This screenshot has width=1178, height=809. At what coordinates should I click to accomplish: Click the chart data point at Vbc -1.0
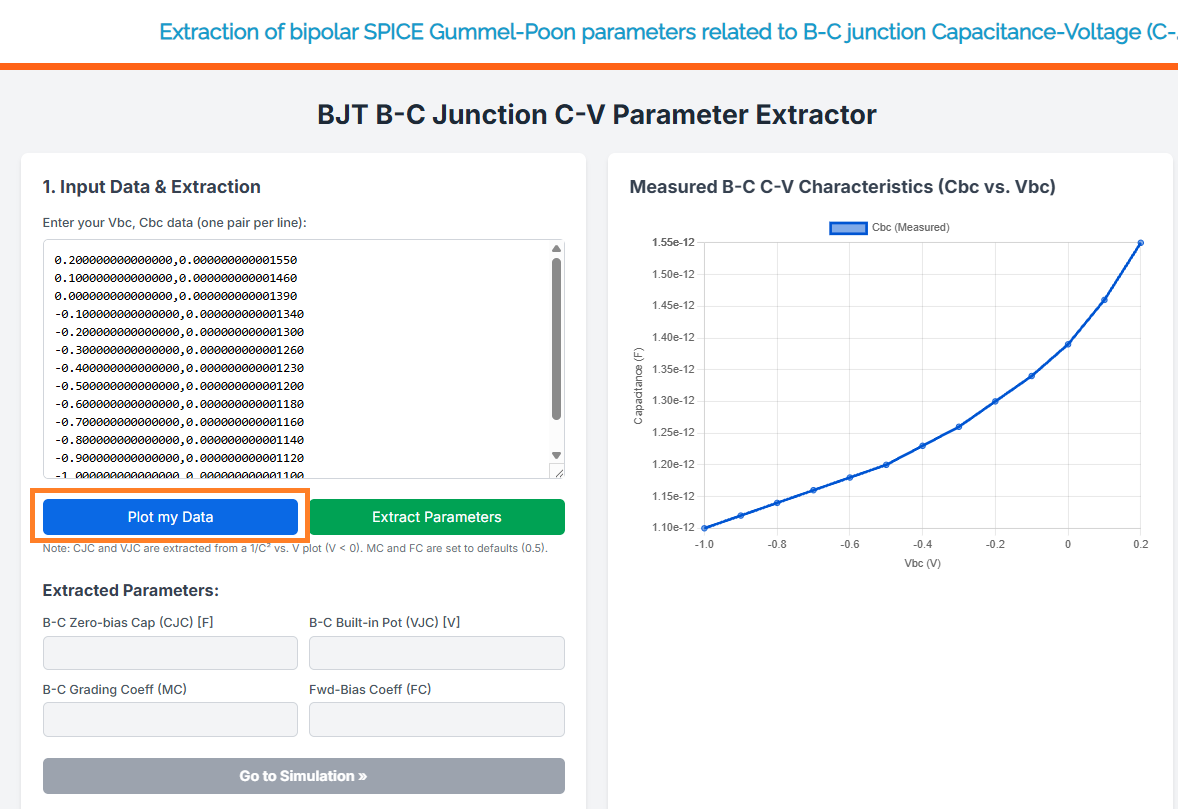[704, 528]
